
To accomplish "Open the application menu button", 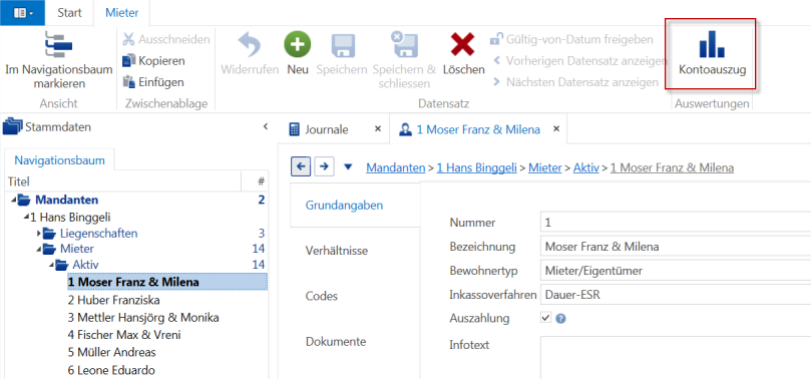I will (x=22, y=12).
